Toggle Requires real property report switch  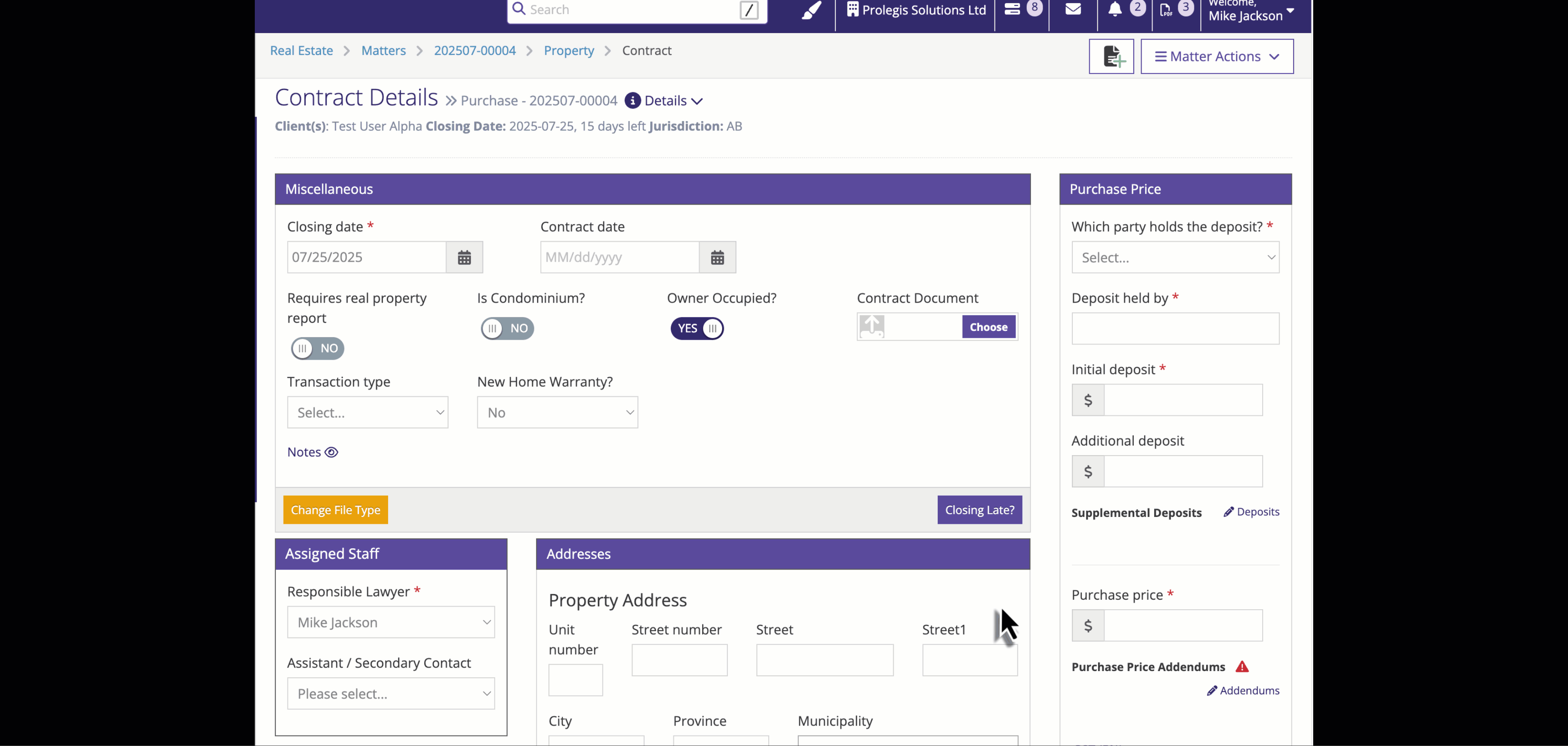[x=317, y=349]
